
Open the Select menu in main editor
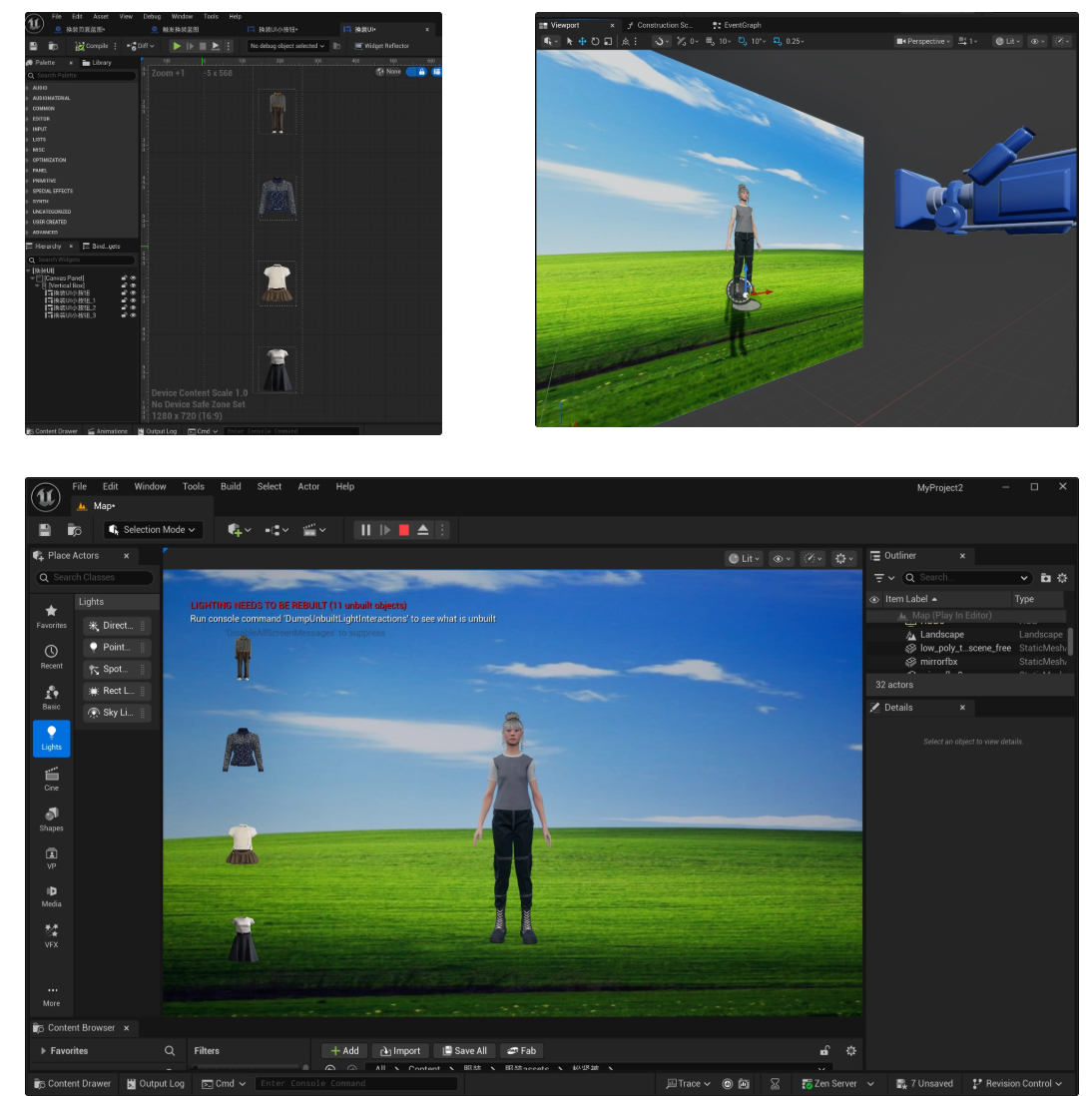[x=270, y=486]
